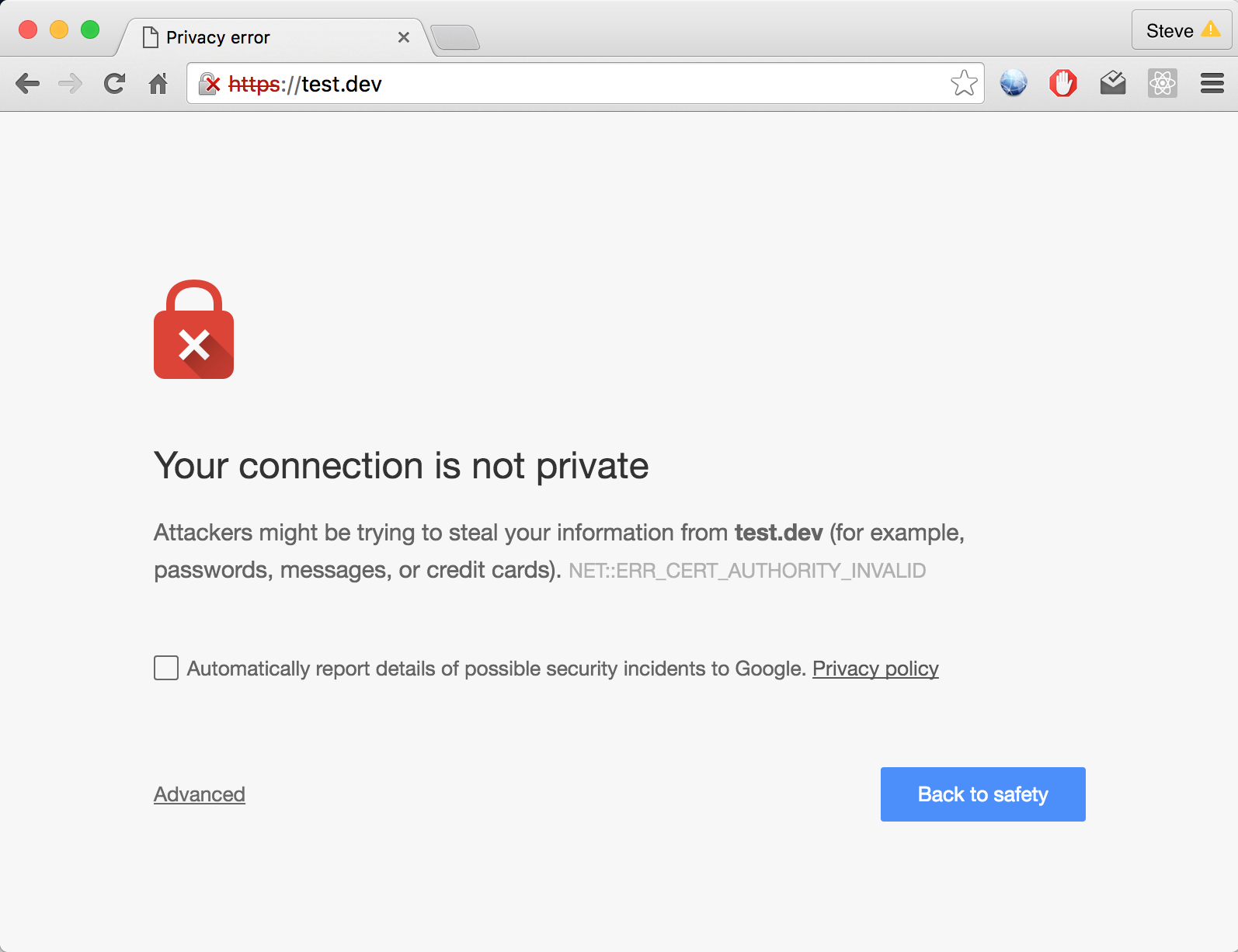Close the Privacy error tab
Screen dimensions: 1238x952
(404, 37)
